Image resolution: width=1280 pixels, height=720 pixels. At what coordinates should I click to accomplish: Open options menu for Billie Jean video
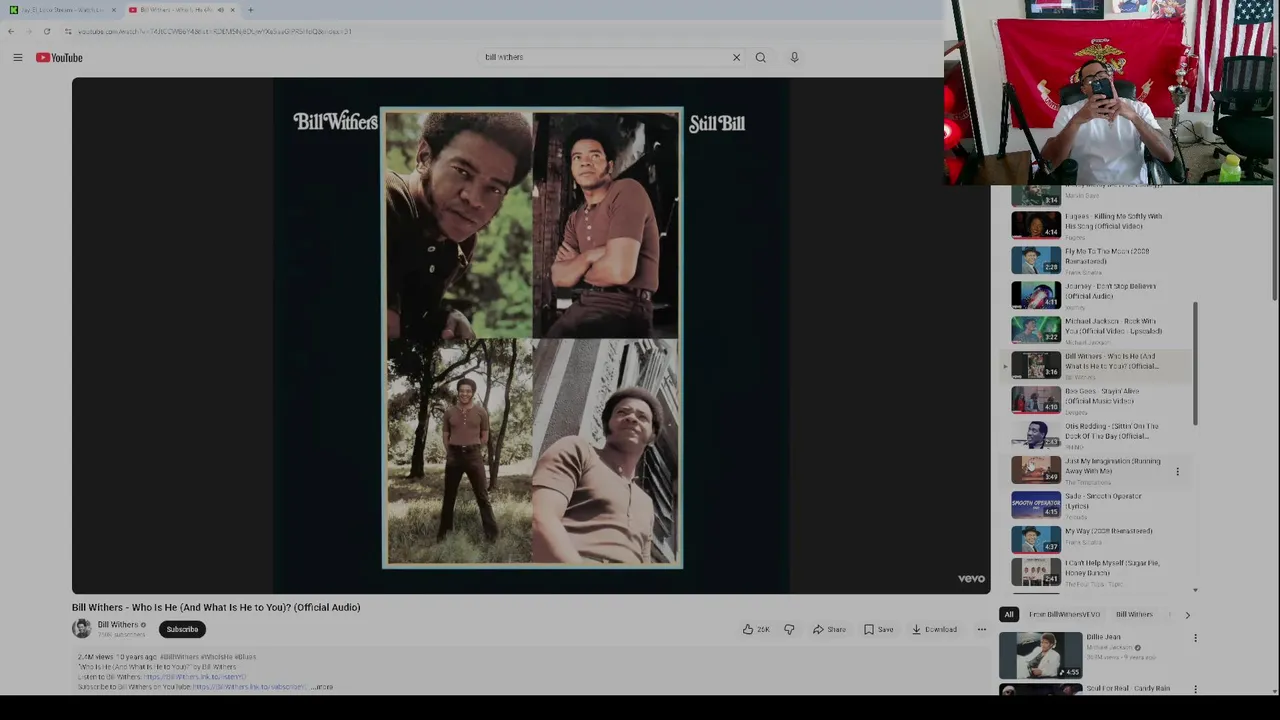click(1194, 638)
